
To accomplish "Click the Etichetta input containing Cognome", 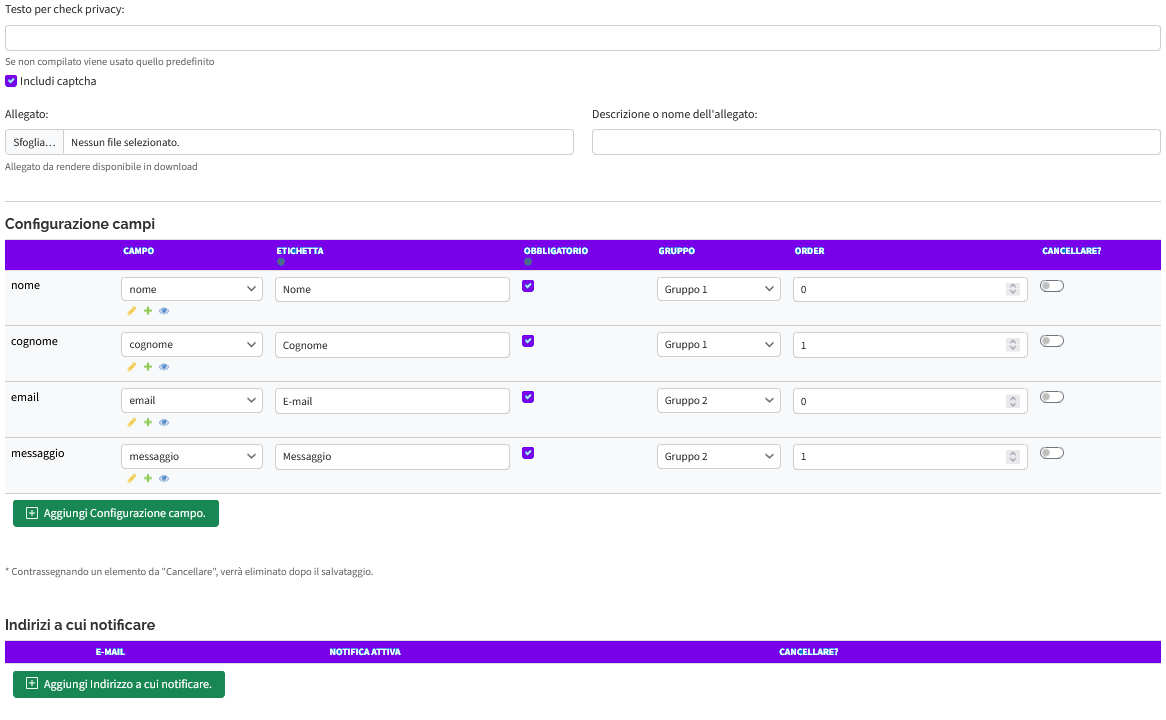I will [392, 345].
